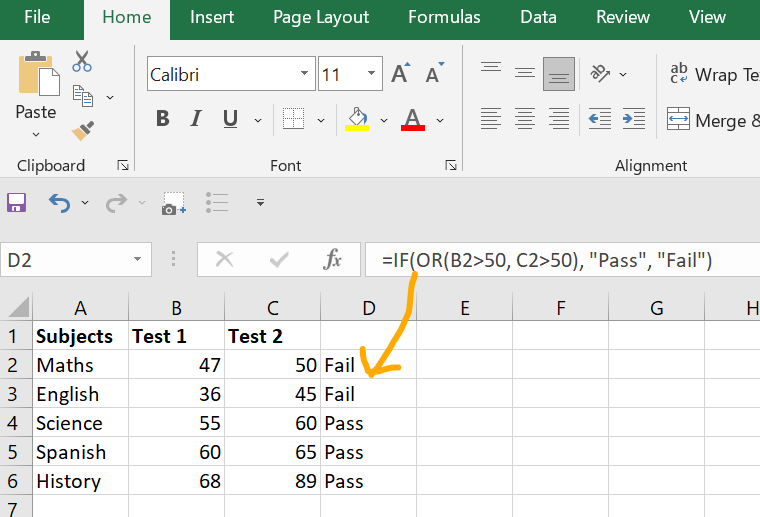Confirm formula with checkmark icon
This screenshot has width=760, height=517.
[279, 260]
